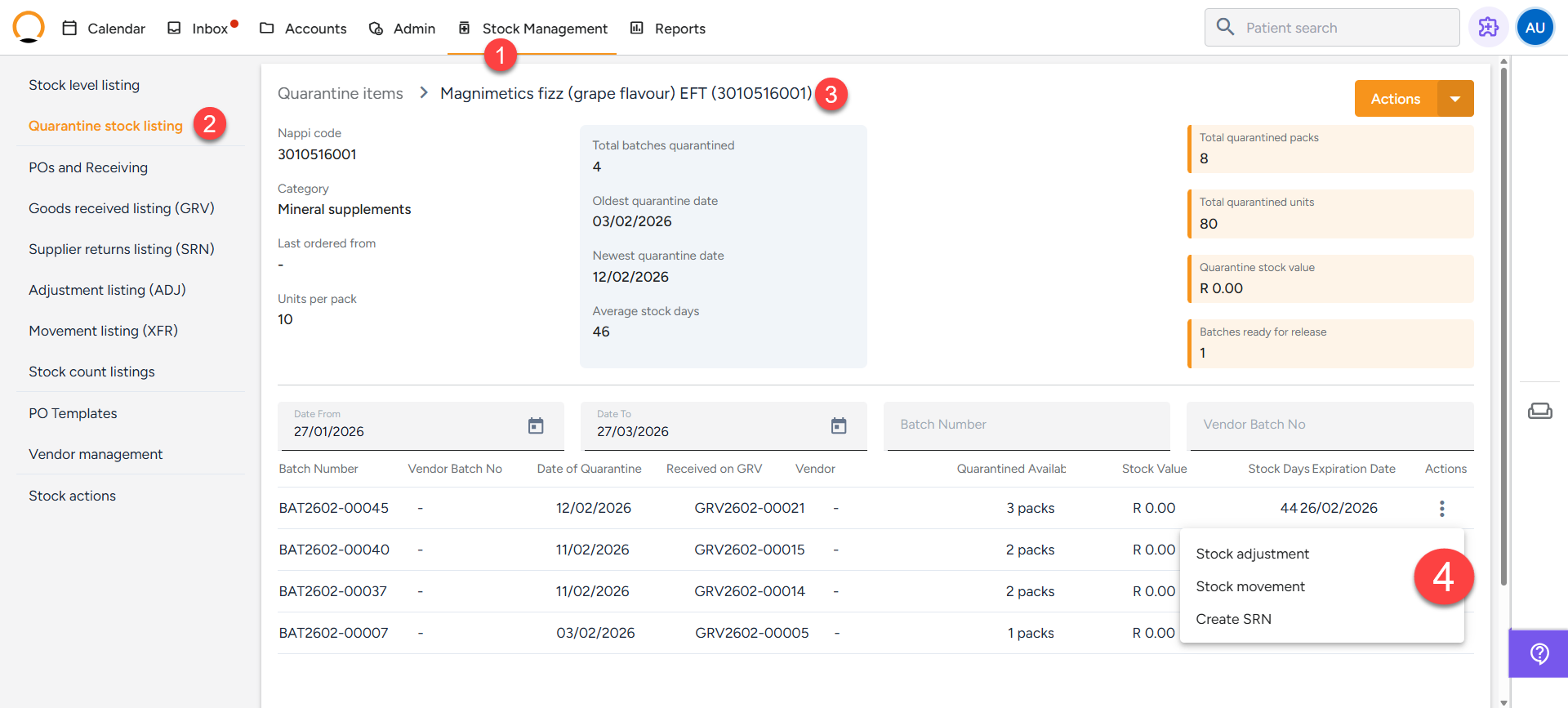Image resolution: width=1568 pixels, height=708 pixels.
Task: Choose Stock movement menu option
Action: tap(1249, 586)
